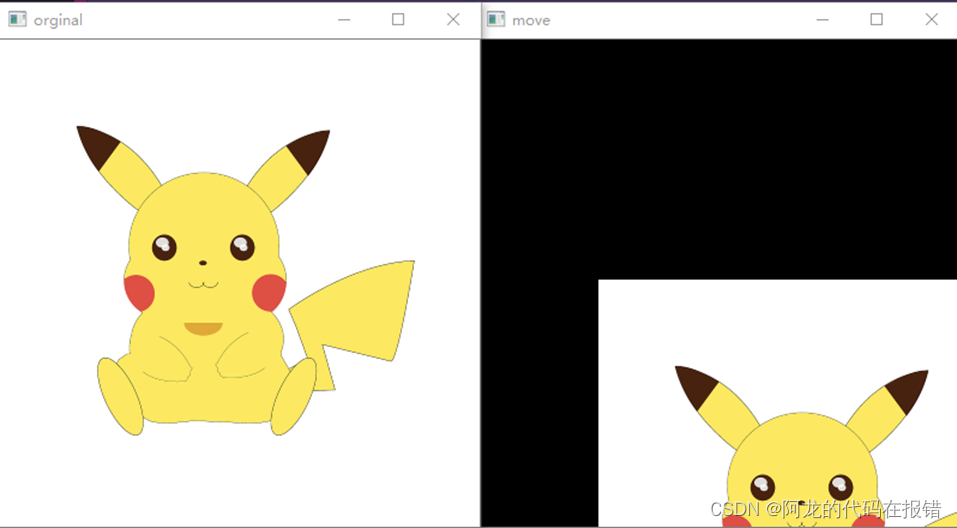Click the 'orginal' window title text
The width and height of the screenshot is (957, 528).
tap(58, 21)
